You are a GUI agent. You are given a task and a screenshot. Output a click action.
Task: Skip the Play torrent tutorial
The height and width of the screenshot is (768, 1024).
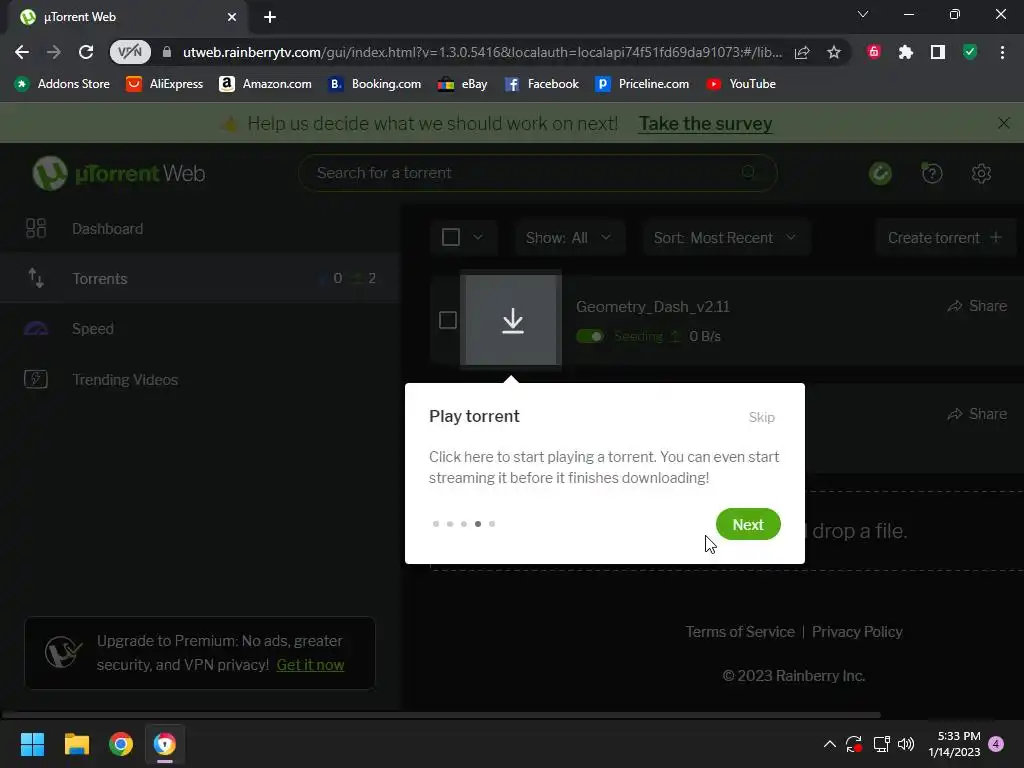click(761, 417)
